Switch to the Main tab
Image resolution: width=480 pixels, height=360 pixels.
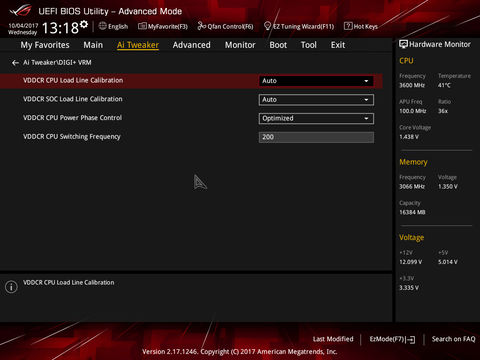pyautogui.click(x=93, y=45)
